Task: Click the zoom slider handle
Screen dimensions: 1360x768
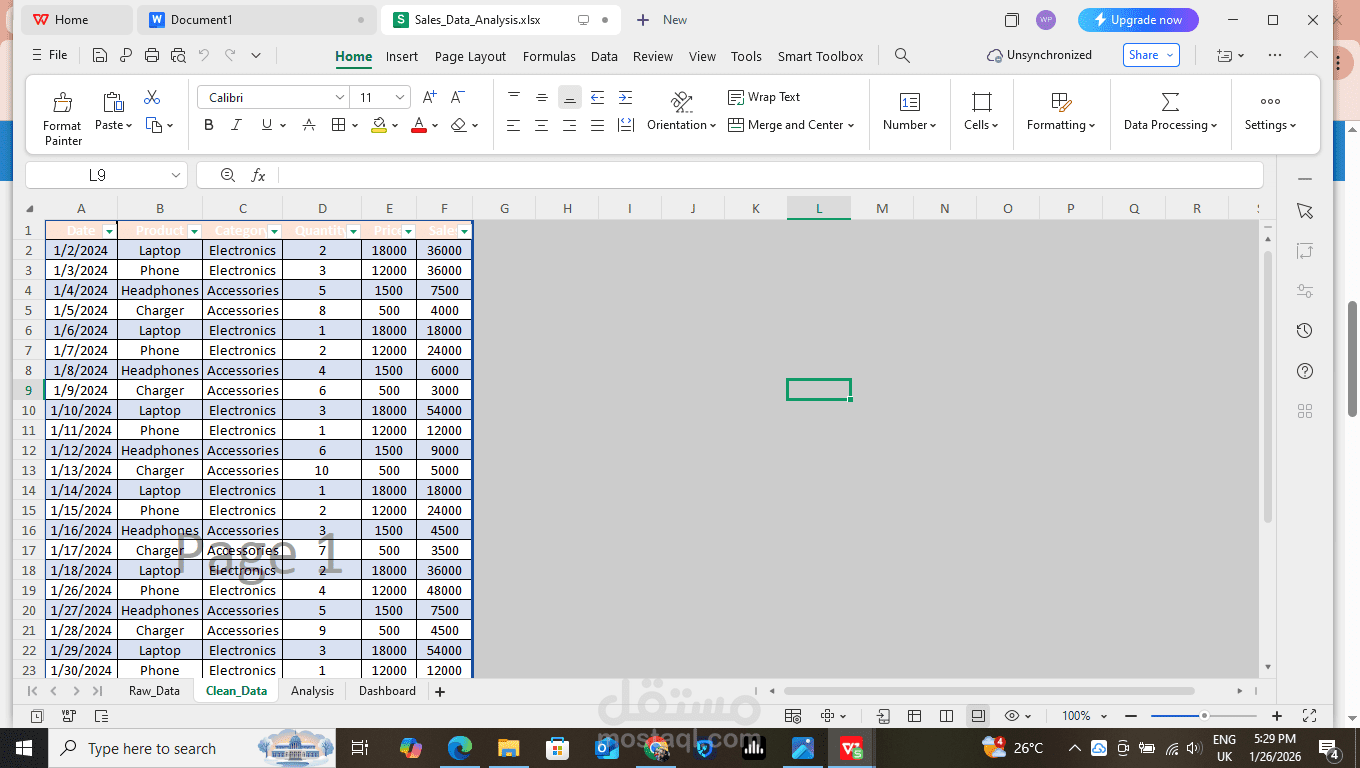Action: point(1204,716)
